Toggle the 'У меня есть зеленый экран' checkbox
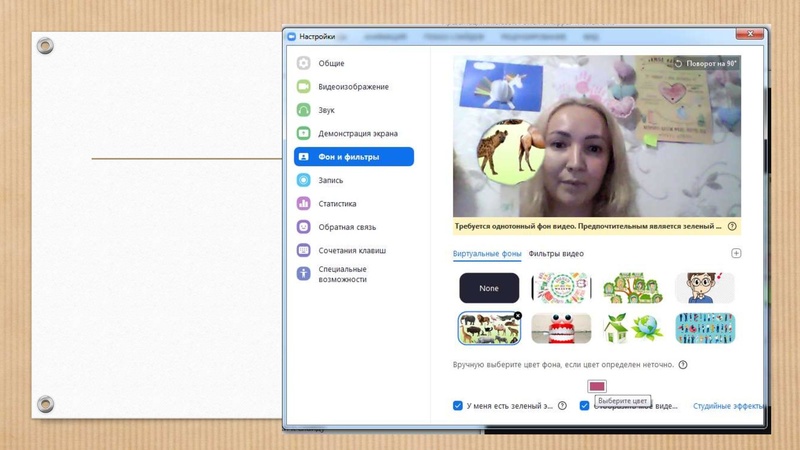This screenshot has height=450, width=800. tap(458, 406)
